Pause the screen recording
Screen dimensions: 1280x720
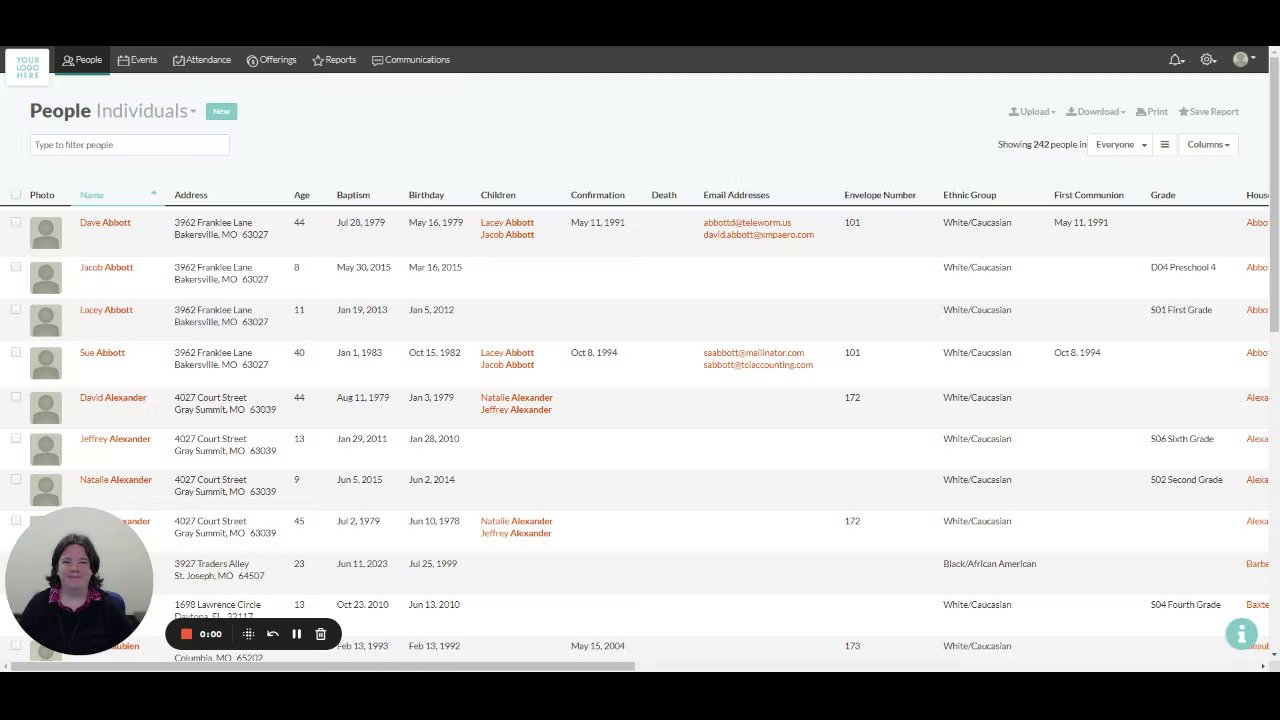[x=296, y=634]
